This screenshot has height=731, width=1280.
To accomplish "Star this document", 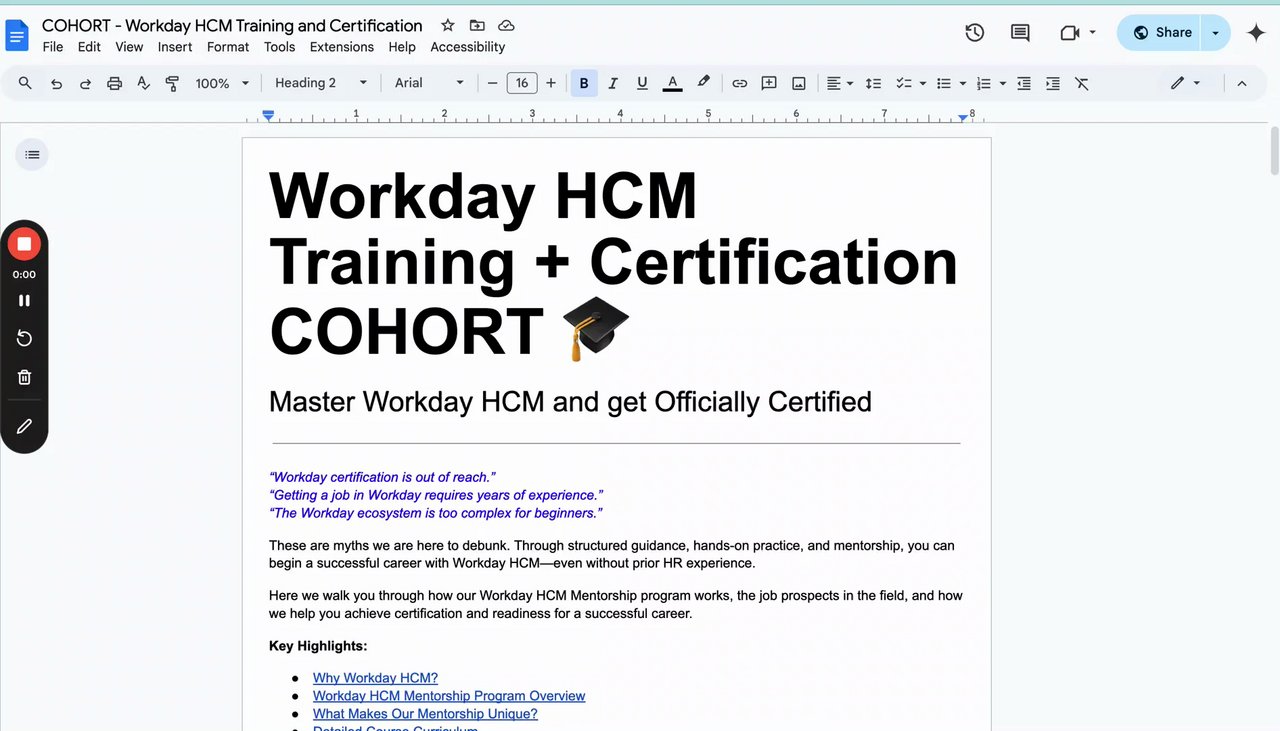I will [x=447, y=25].
